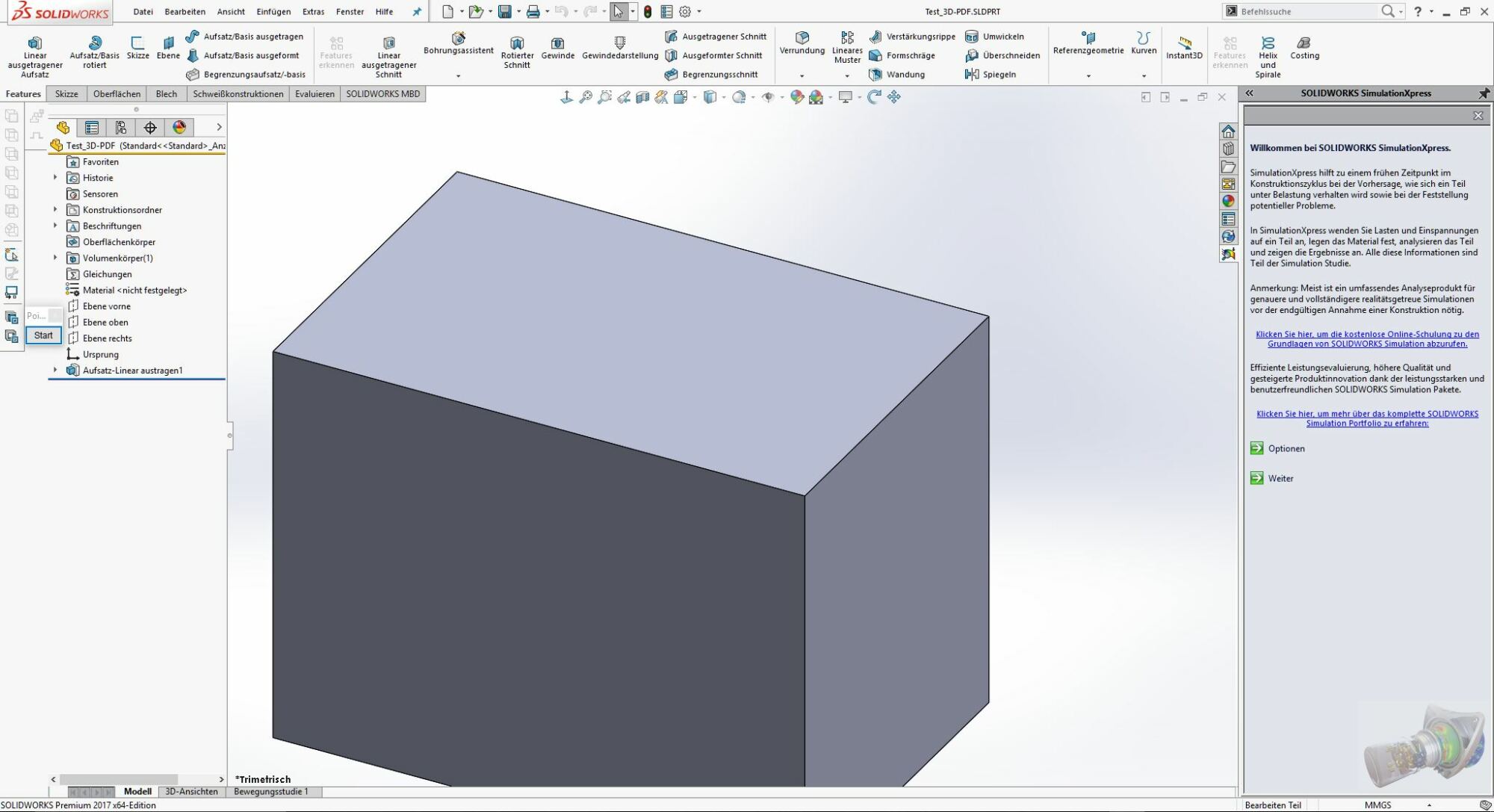Switch to the 3D-Ansichten tab

pyautogui.click(x=191, y=792)
